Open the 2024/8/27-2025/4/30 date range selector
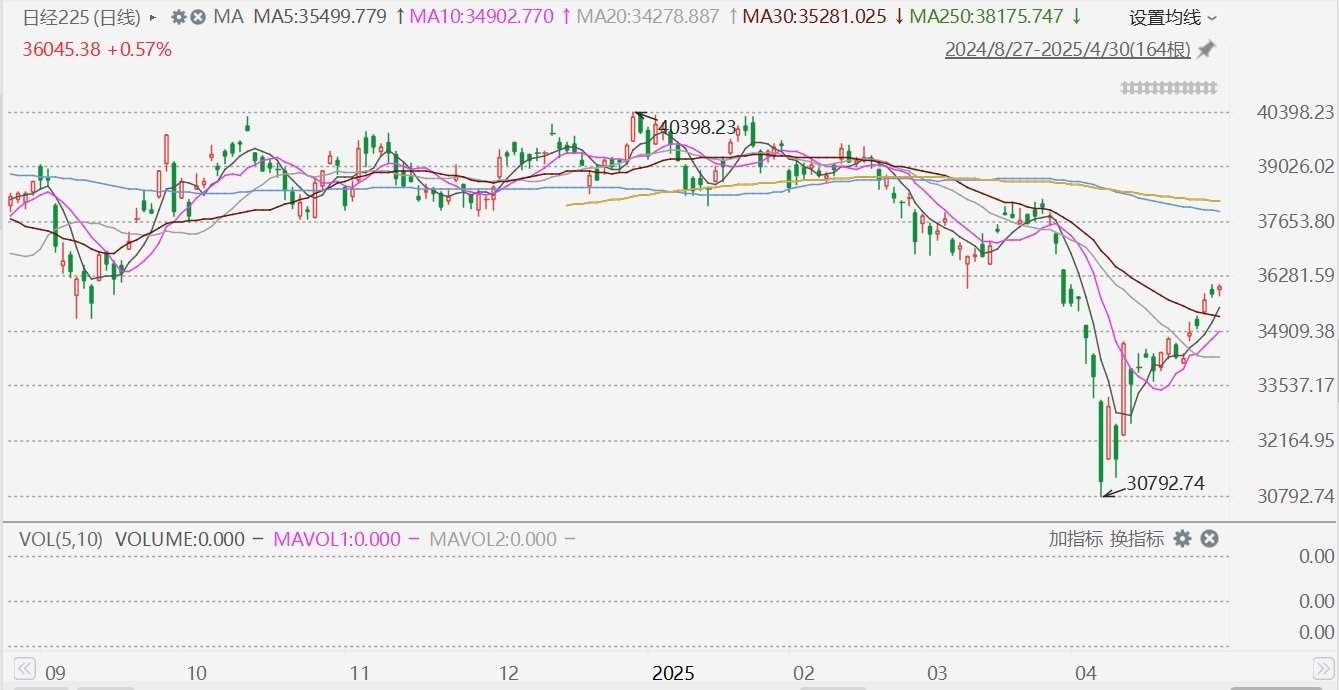The height and width of the screenshot is (690, 1339). 1067,50
